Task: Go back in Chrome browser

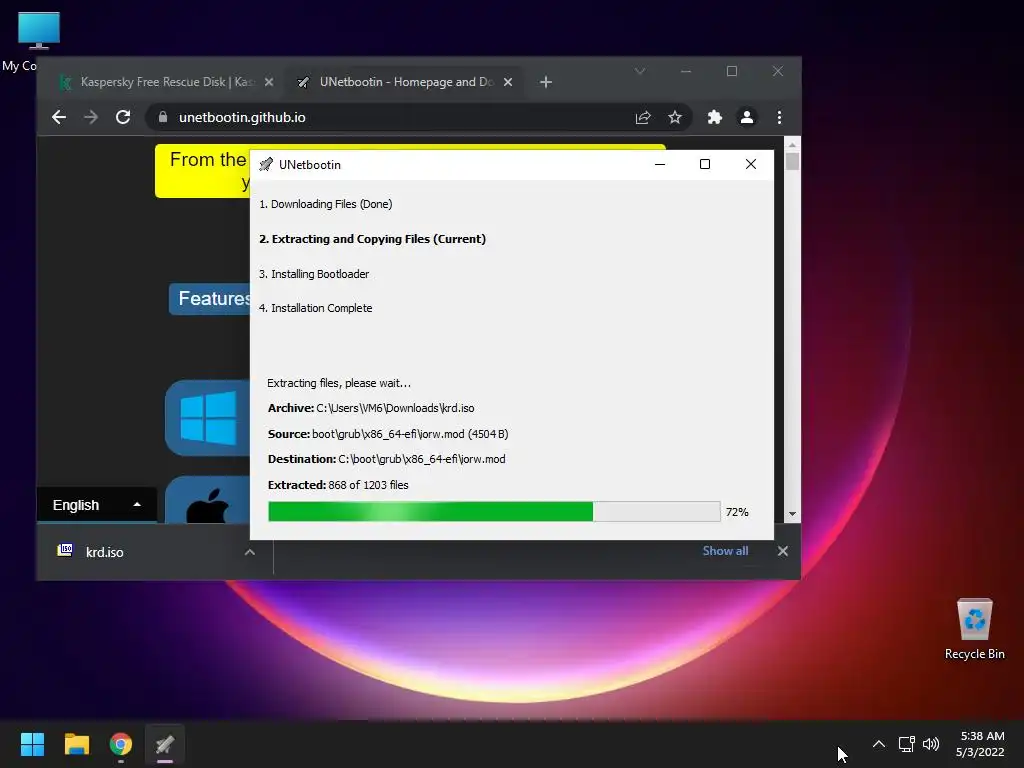Action: 59,118
